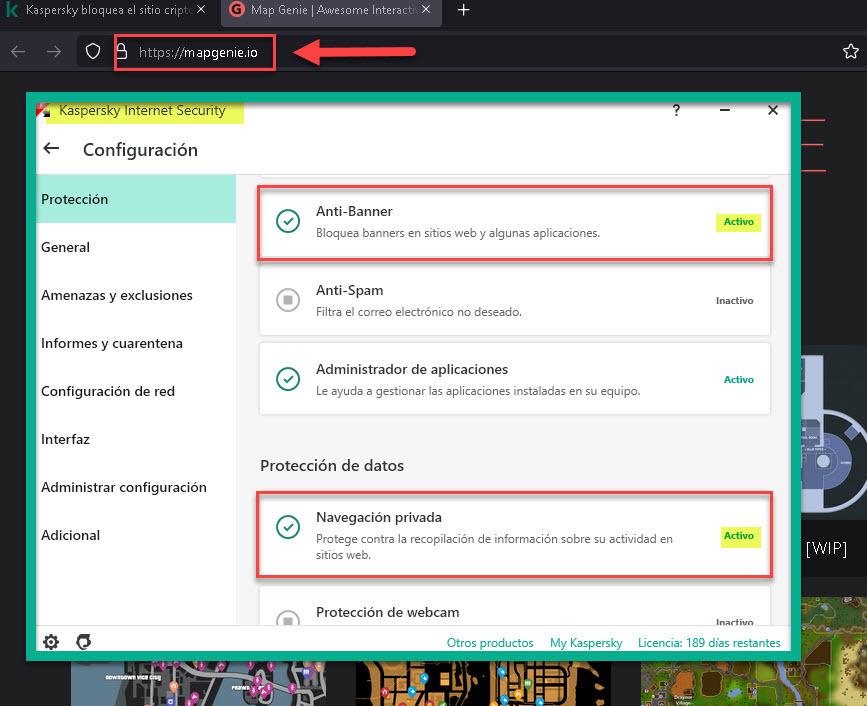Viewport: 867px width, 706px height.
Task: Switch to Kaspersky bloquea el sitio tab
Action: pyautogui.click(x=106, y=10)
